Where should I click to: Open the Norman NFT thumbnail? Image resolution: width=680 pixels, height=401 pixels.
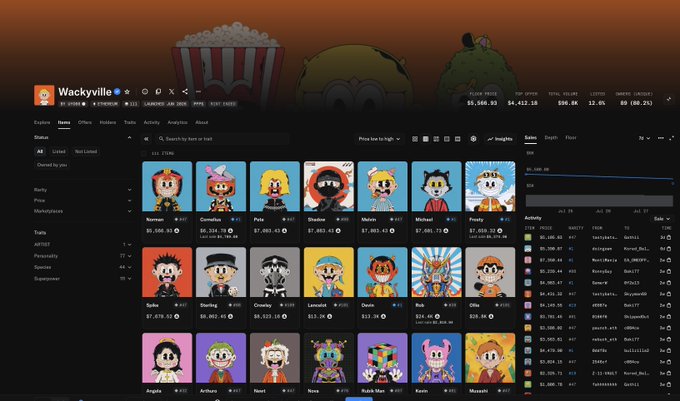click(x=167, y=186)
